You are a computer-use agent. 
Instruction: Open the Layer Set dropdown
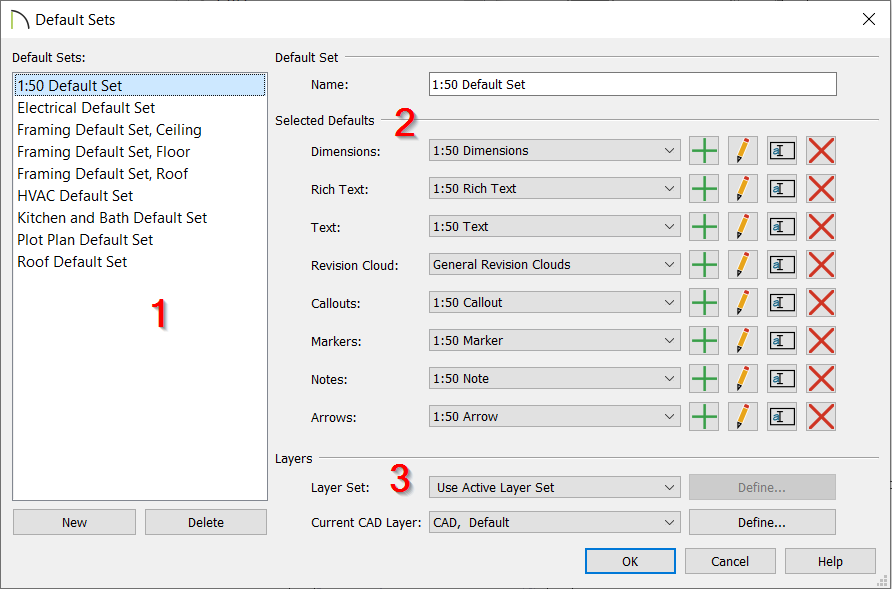click(555, 488)
